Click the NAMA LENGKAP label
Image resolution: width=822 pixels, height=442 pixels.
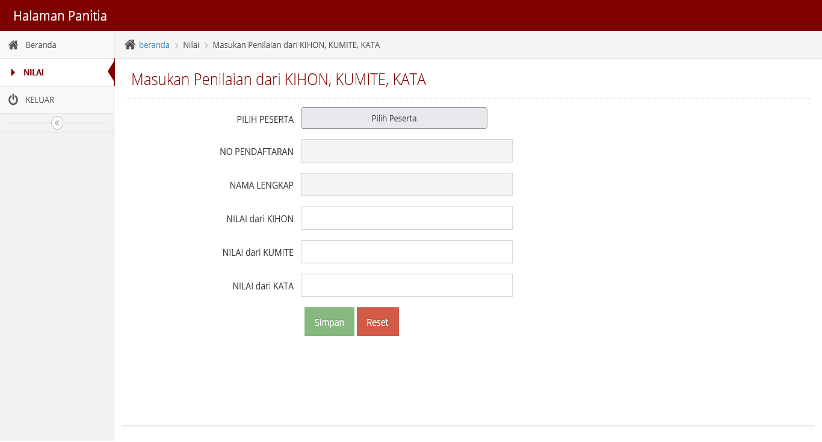click(x=261, y=185)
